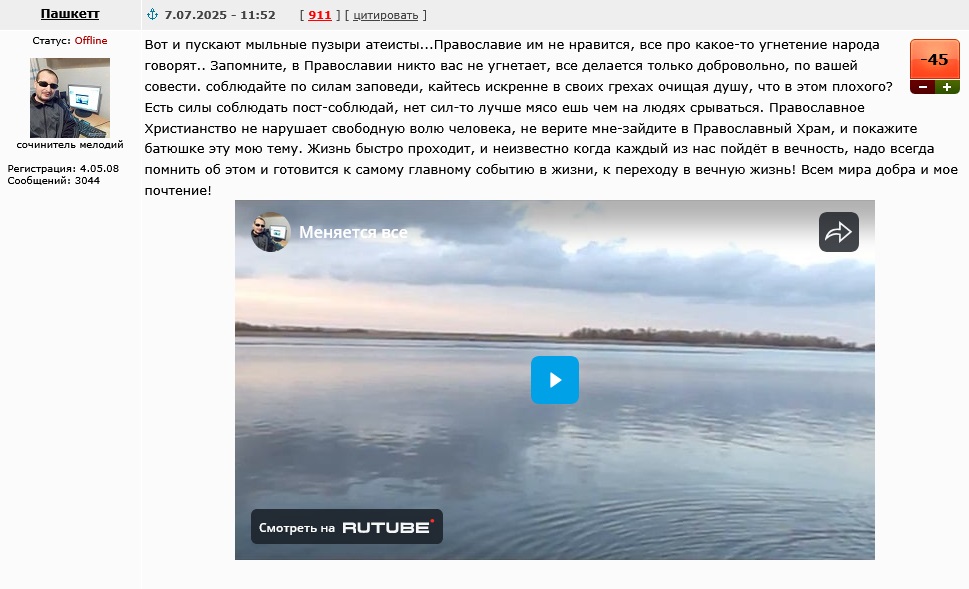Open the post number 911 link
The image size is (969, 589).
point(319,15)
